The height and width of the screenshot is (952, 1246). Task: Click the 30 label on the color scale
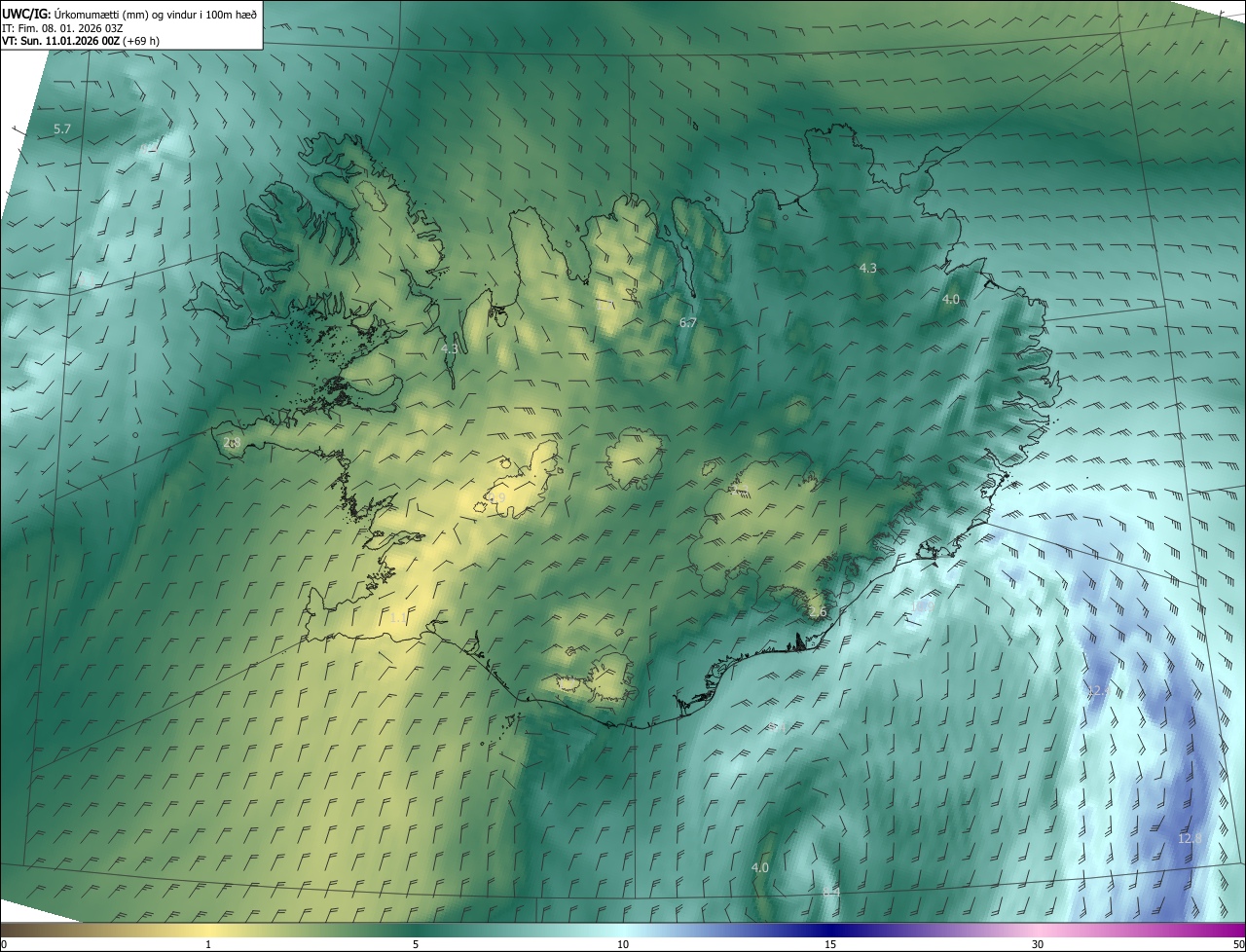click(x=1038, y=944)
